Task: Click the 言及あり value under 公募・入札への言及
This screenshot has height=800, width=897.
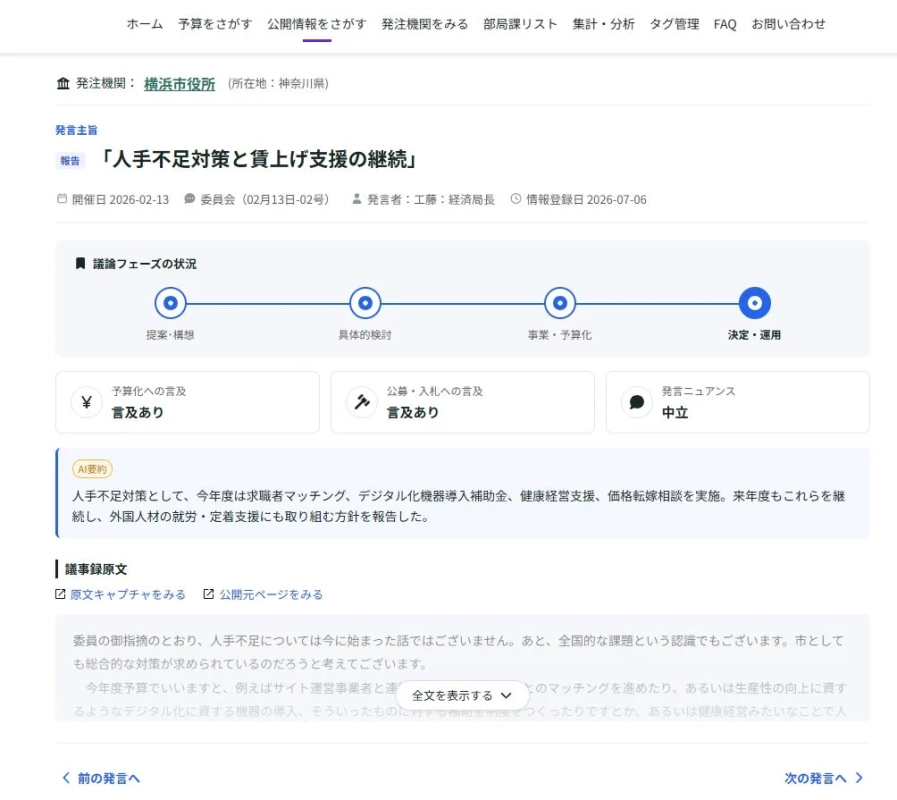Action: 412,413
